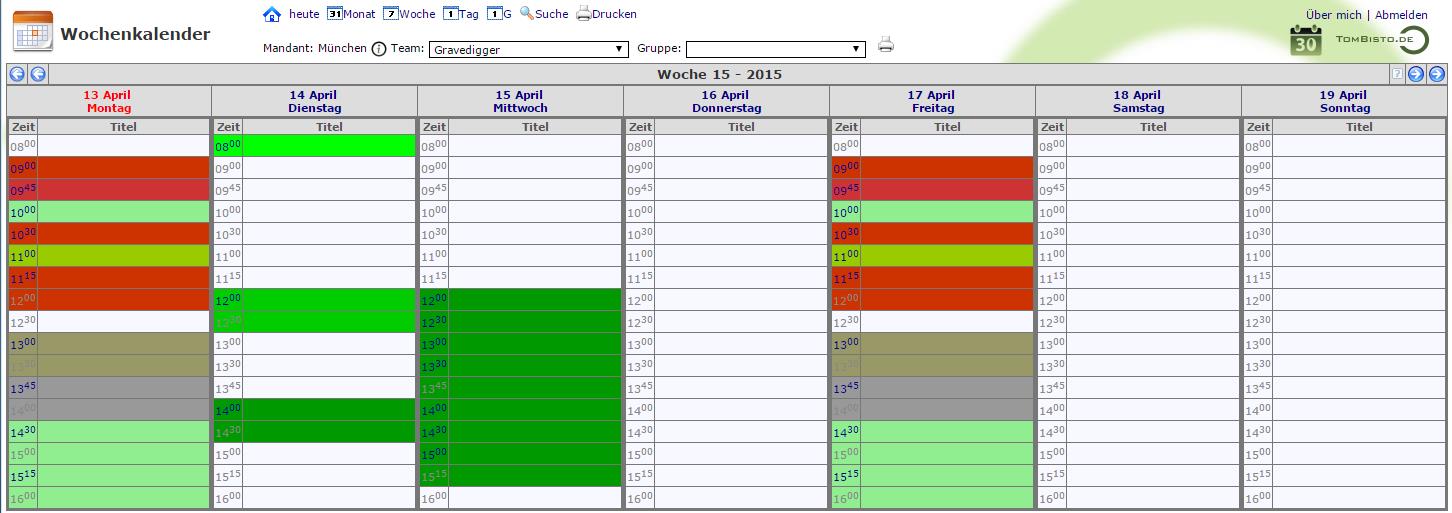Select the 14 April Dienstag header
Viewport: 1452px width, 513px height.
314,101
